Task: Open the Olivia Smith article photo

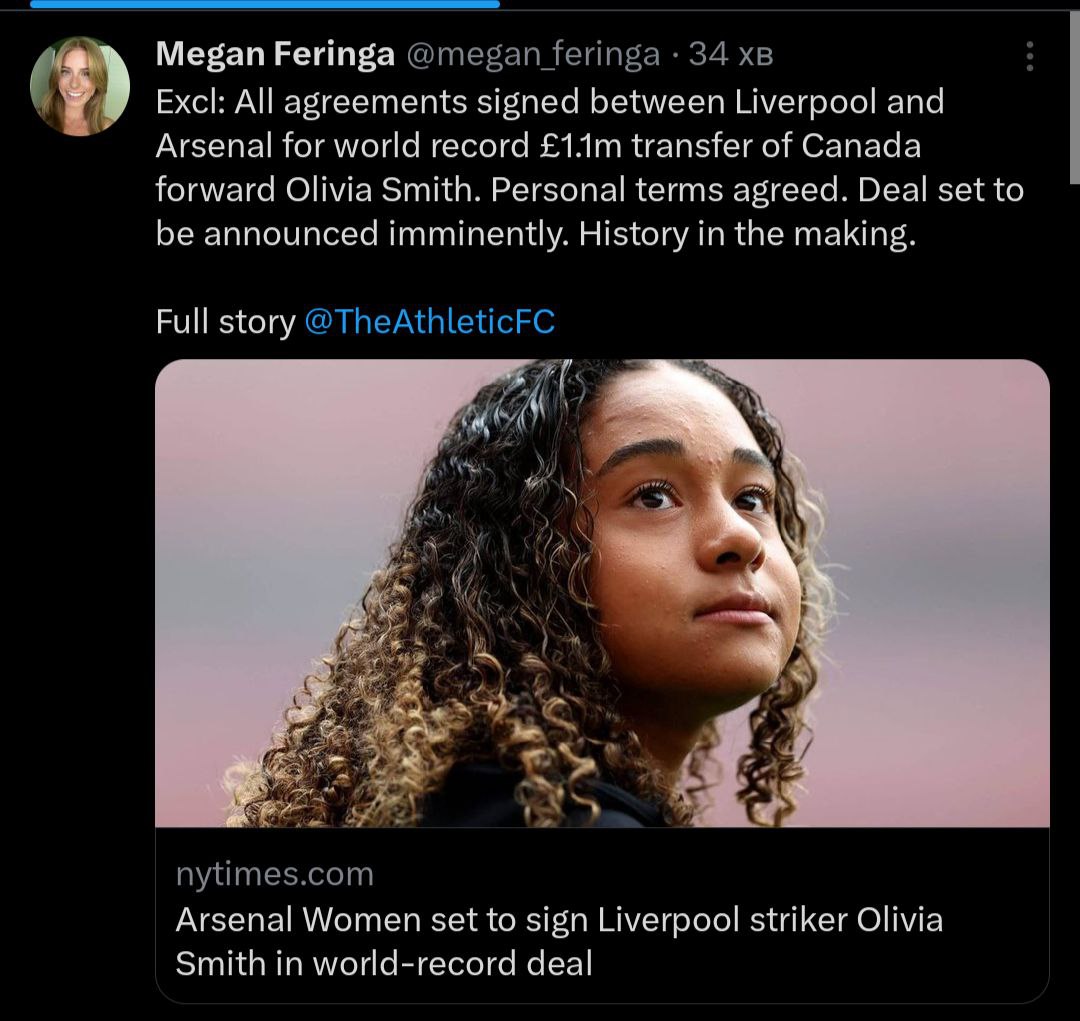Action: (x=602, y=592)
